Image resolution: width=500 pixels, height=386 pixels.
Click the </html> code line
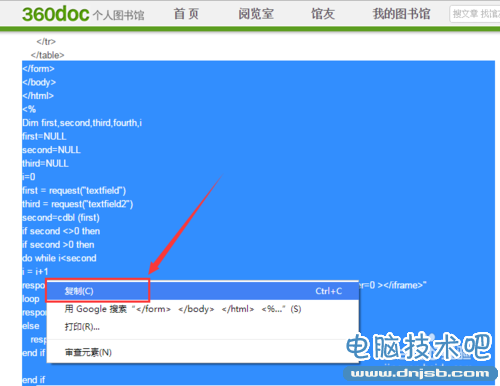point(38,96)
